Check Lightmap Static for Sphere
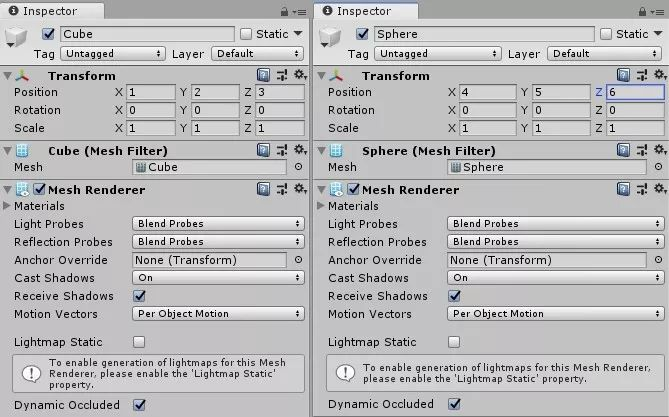Screen dimensions: 669x417 pos(454,342)
